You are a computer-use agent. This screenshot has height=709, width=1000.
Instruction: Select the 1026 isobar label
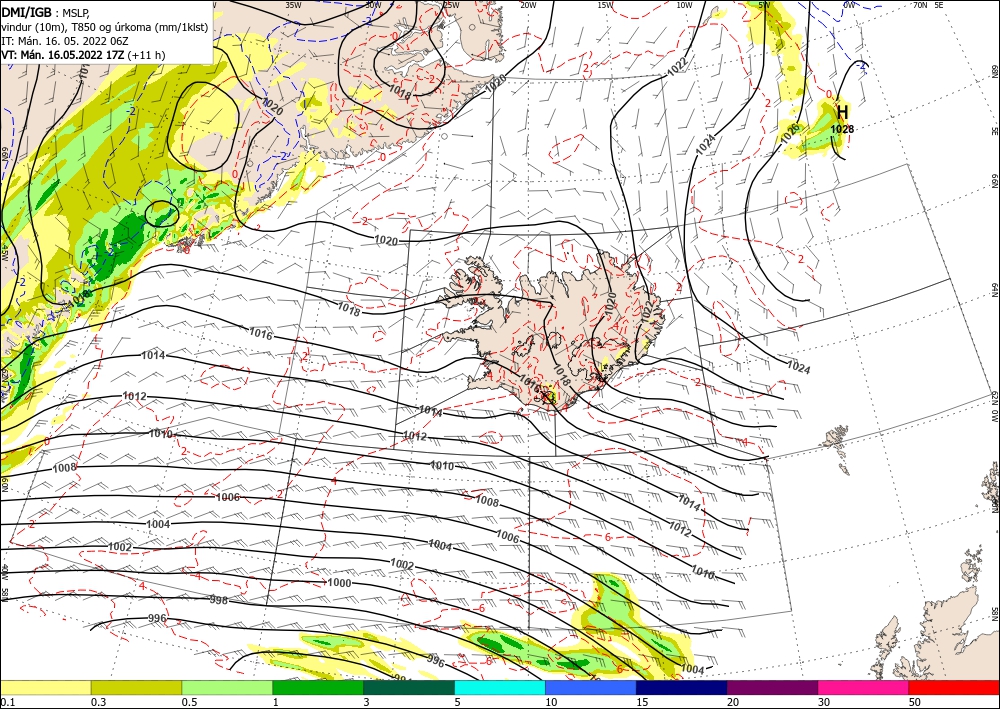pos(789,133)
